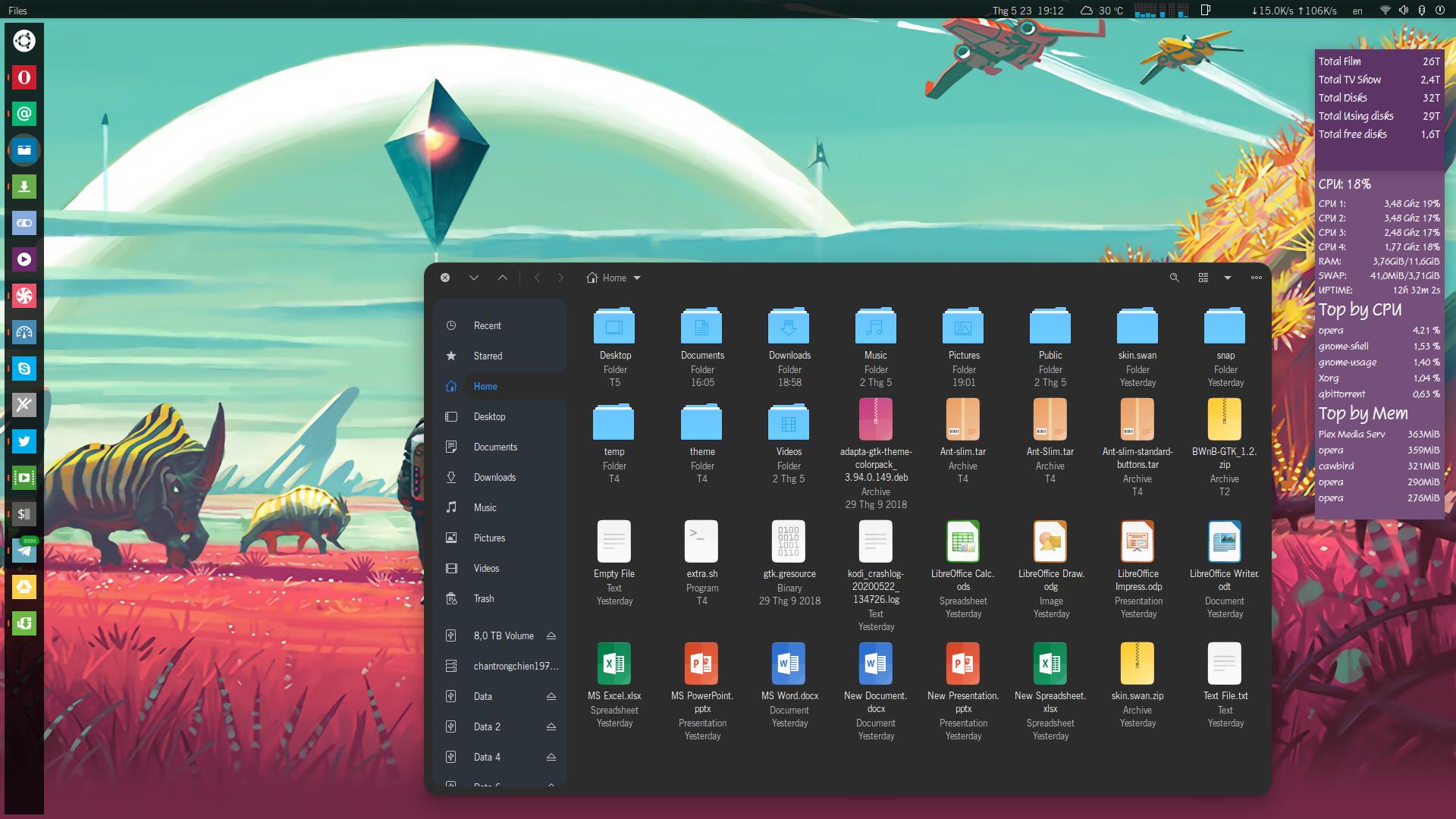Open the chantrongchien197 network location

[500, 666]
